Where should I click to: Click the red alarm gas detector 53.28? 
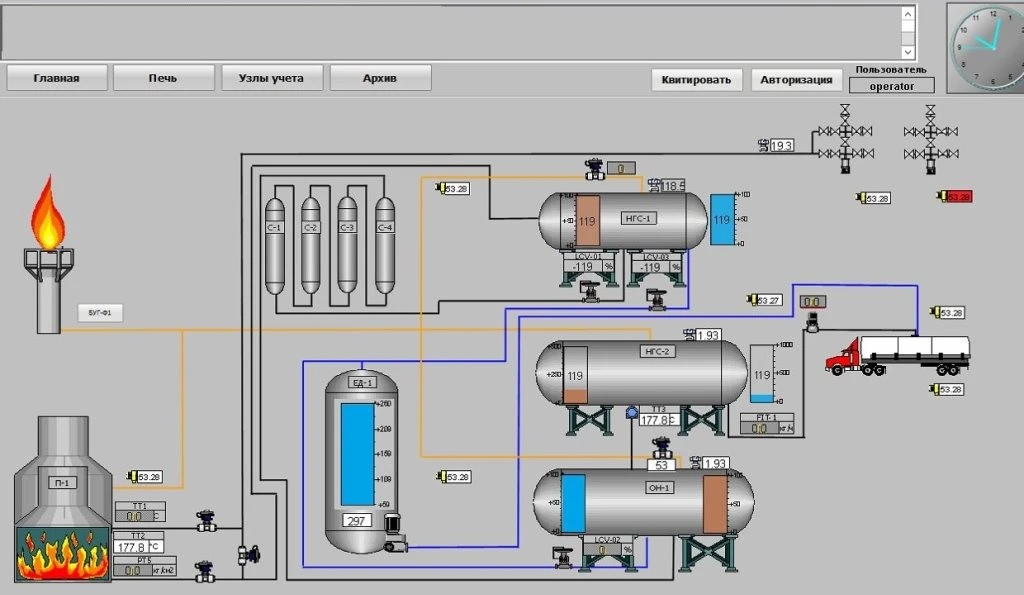954,197
